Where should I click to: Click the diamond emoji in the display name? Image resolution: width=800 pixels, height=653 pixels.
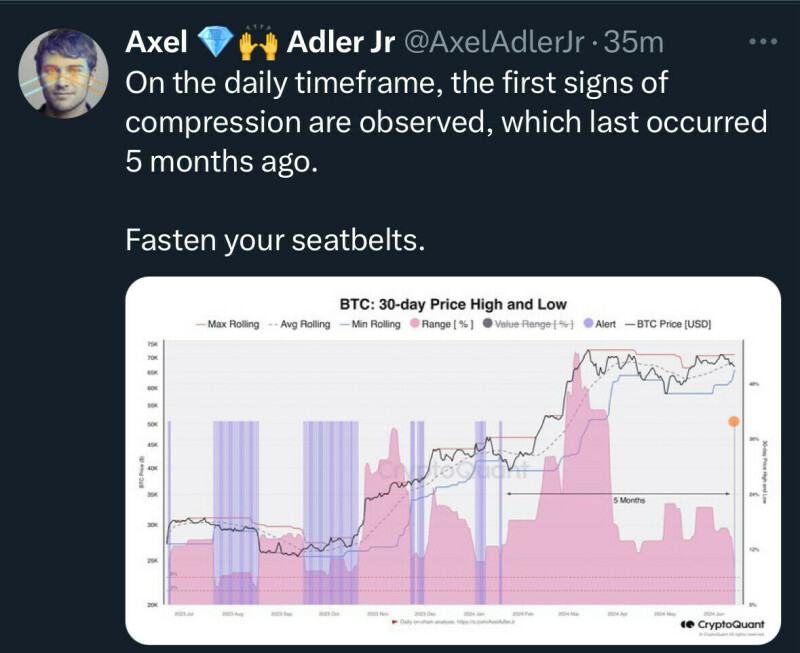213,42
